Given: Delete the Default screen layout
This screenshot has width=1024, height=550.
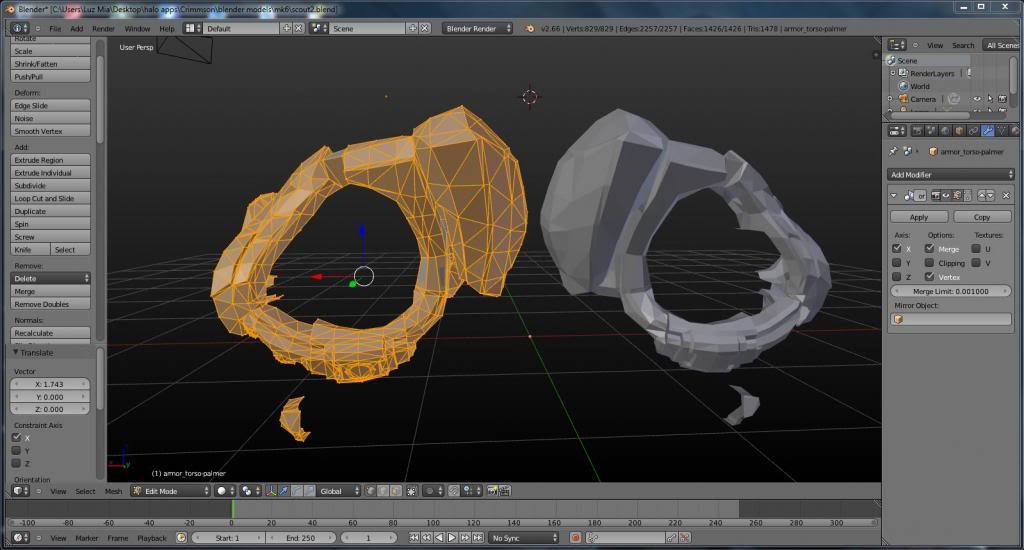Looking at the screenshot, I should (298, 28).
